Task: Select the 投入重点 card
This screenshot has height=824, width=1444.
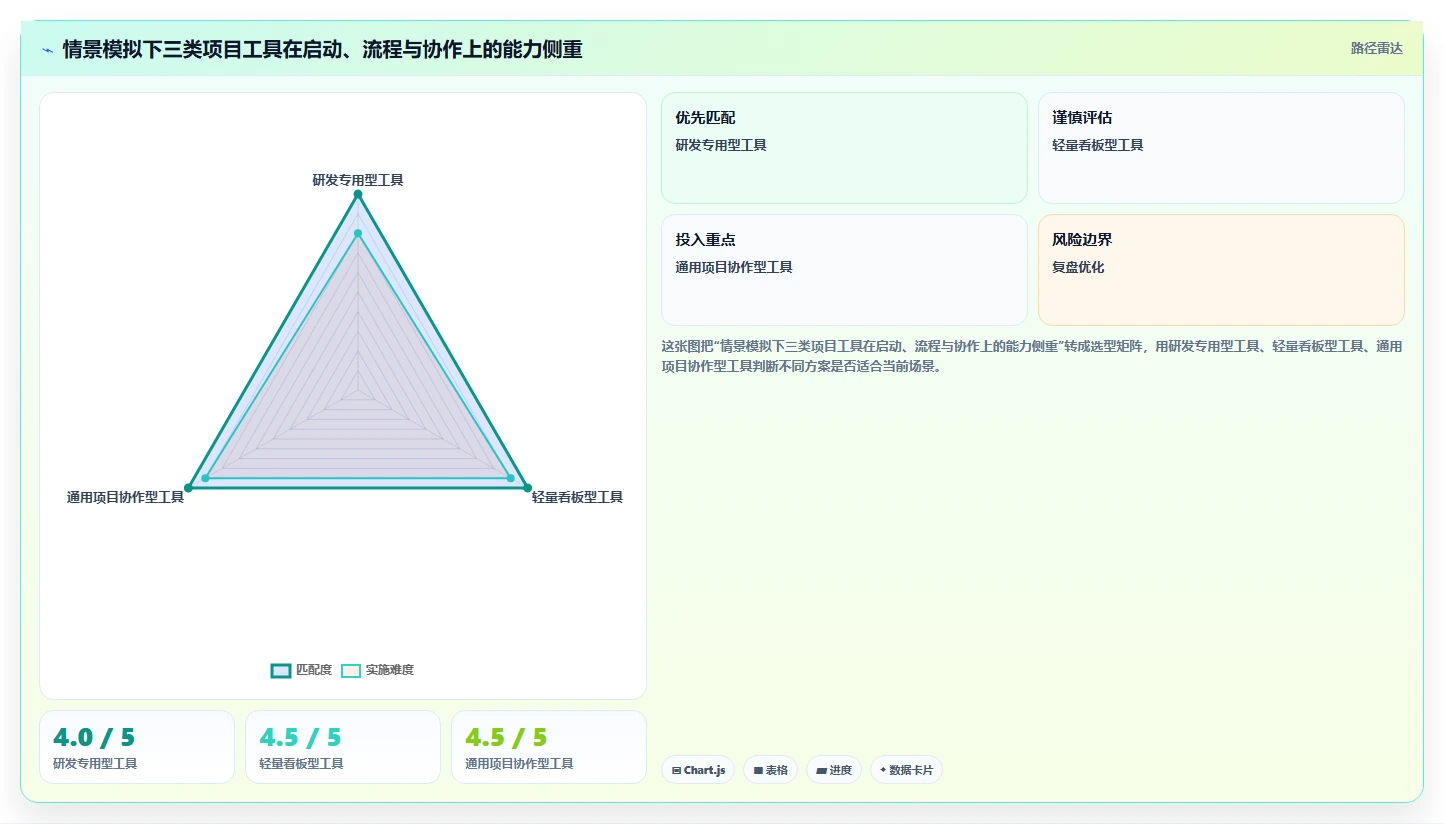Action: click(844, 270)
